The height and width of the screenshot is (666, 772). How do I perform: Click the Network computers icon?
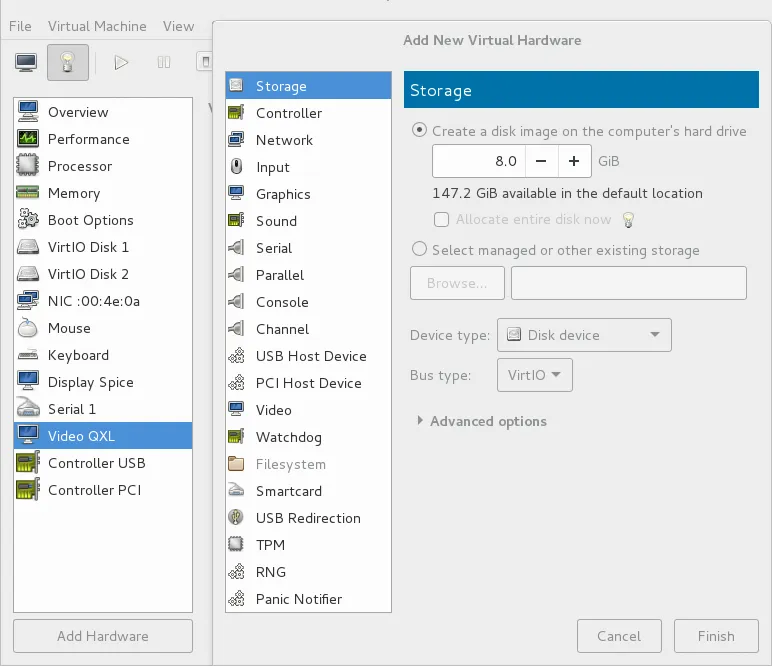(x=236, y=140)
